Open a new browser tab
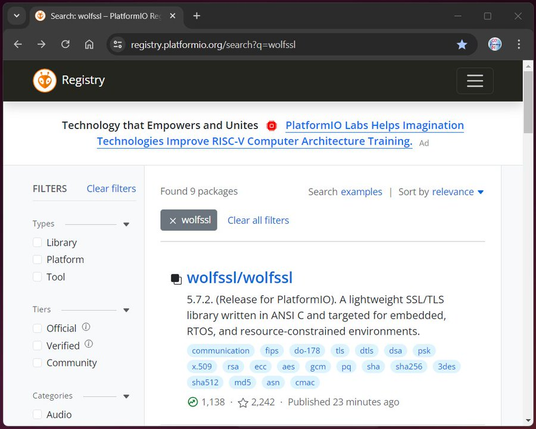 coord(197,16)
